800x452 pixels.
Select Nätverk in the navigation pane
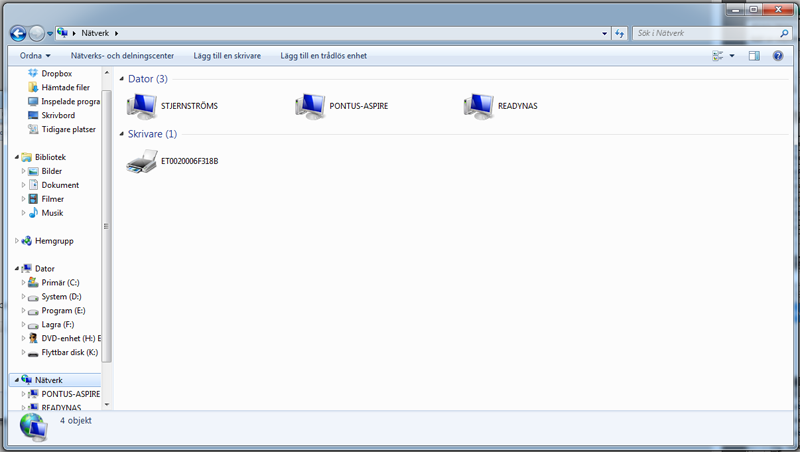(48, 380)
